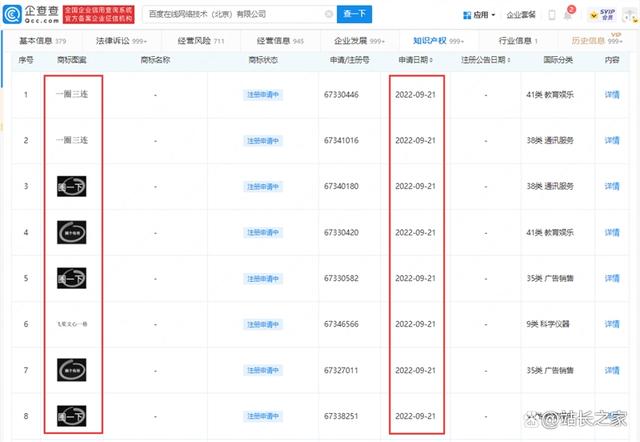Switch to the 经营风险 tab
Screen dimensions: 640x442
tap(201, 41)
